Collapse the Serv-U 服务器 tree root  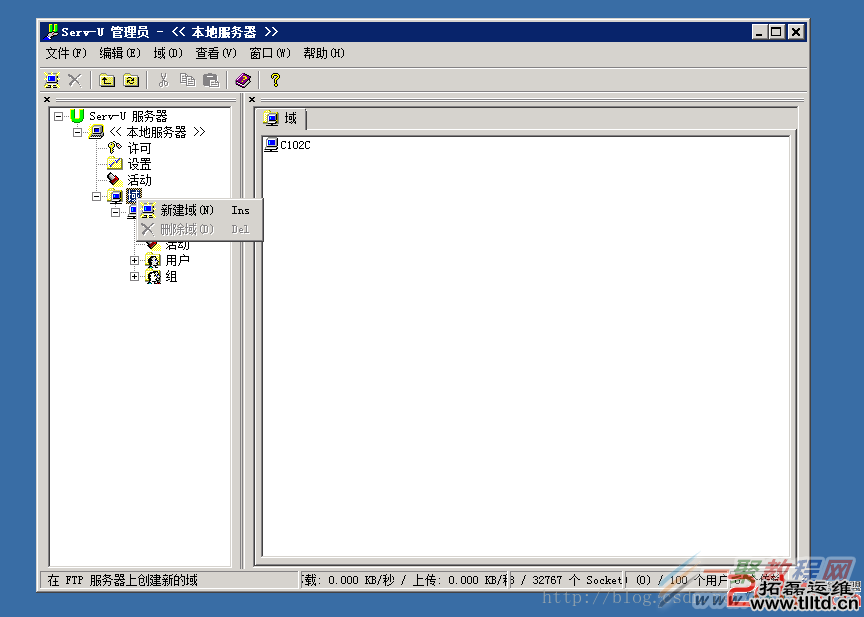(x=59, y=116)
